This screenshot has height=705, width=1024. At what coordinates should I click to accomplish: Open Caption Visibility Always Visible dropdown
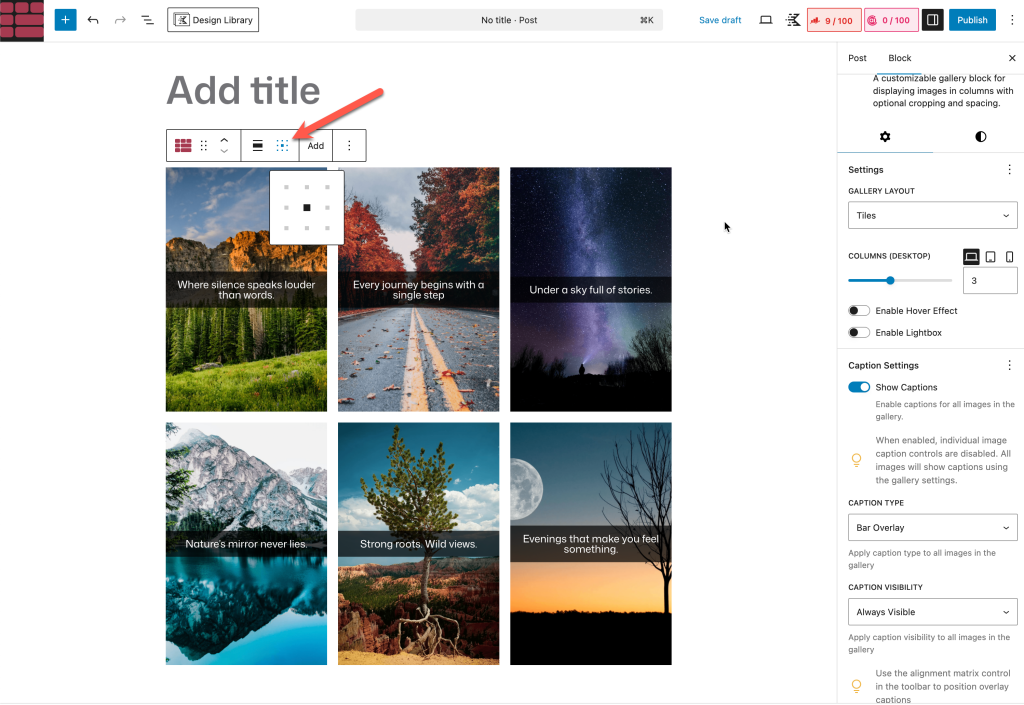coord(932,612)
